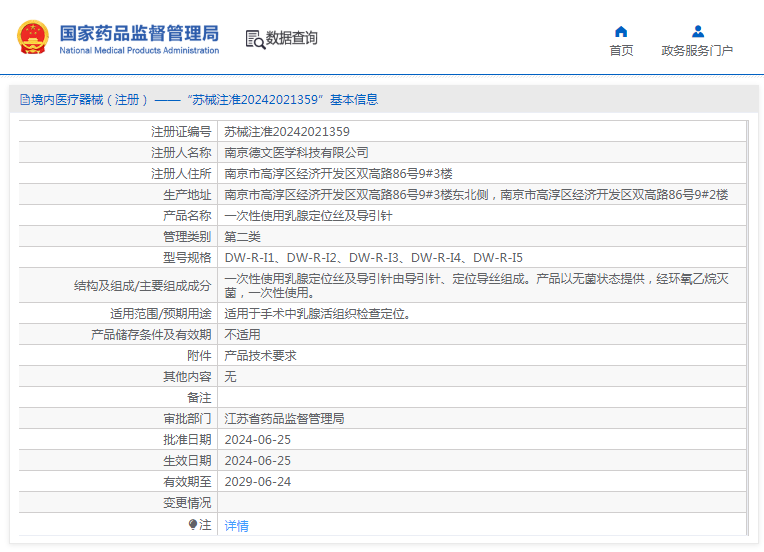The height and width of the screenshot is (552, 764).
Task: Click the national emblem logo
Action: tap(33, 37)
